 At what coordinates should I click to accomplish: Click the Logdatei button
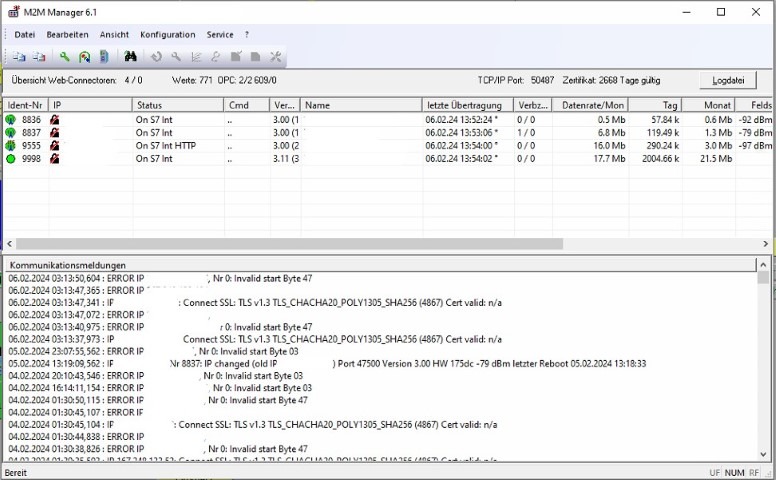click(x=728, y=80)
